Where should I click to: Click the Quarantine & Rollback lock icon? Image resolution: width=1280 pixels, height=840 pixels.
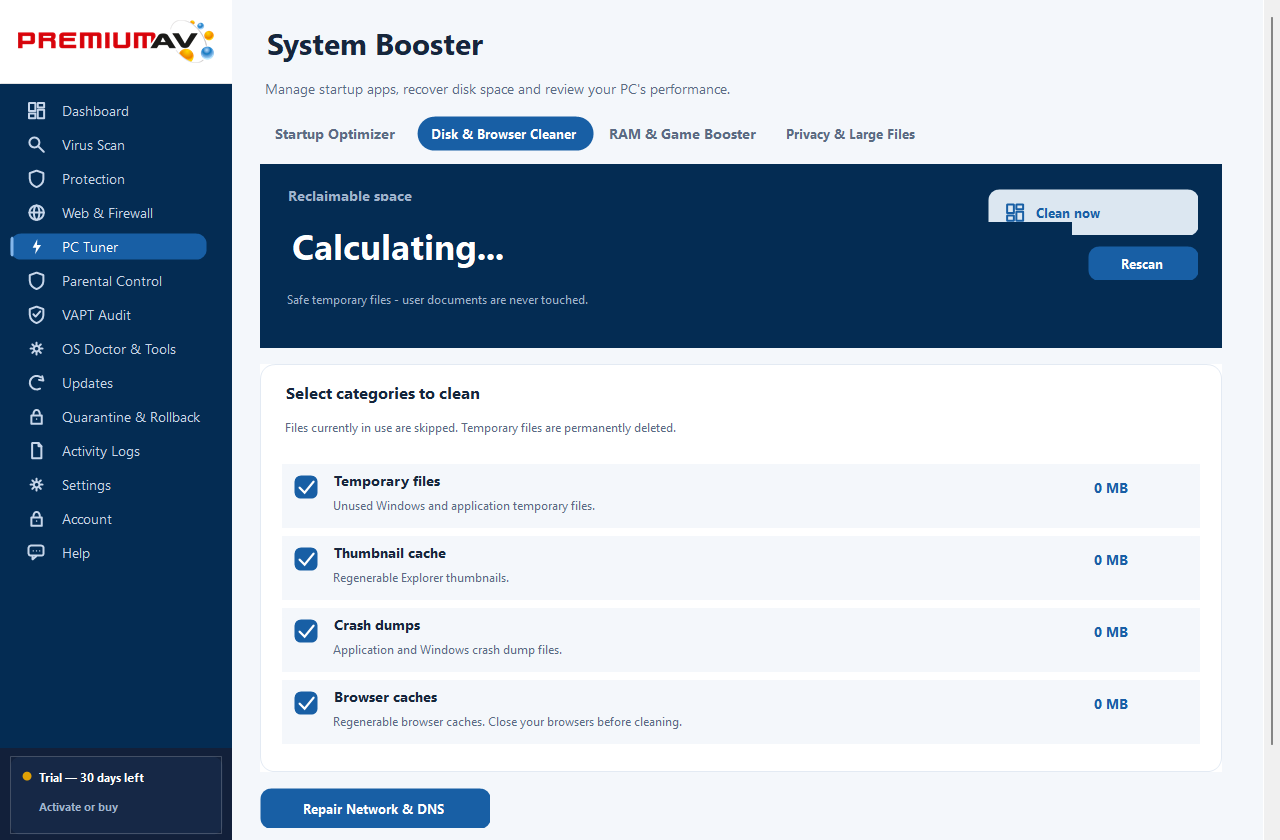[37, 417]
